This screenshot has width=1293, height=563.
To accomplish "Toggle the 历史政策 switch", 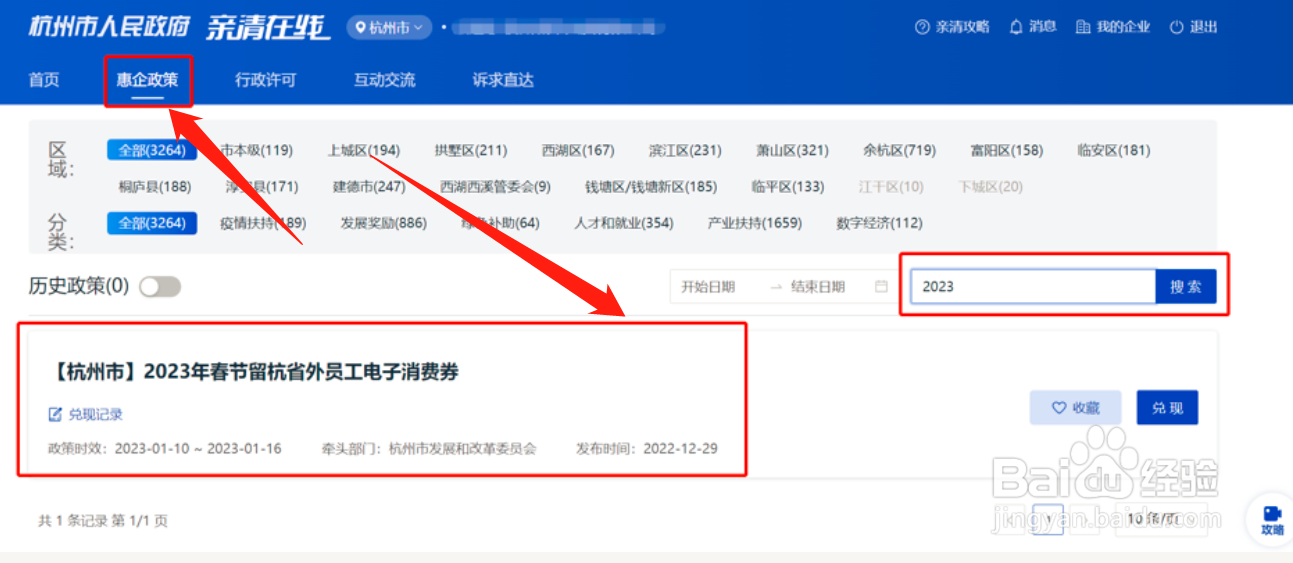I will click(160, 287).
